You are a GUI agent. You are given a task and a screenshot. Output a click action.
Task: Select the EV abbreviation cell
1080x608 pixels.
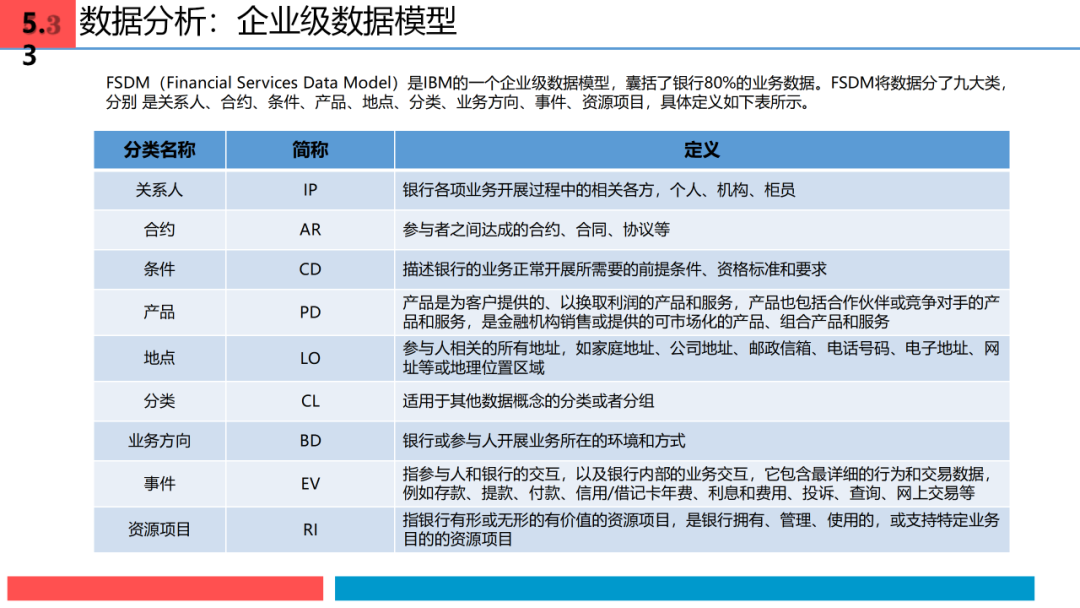click(x=310, y=484)
